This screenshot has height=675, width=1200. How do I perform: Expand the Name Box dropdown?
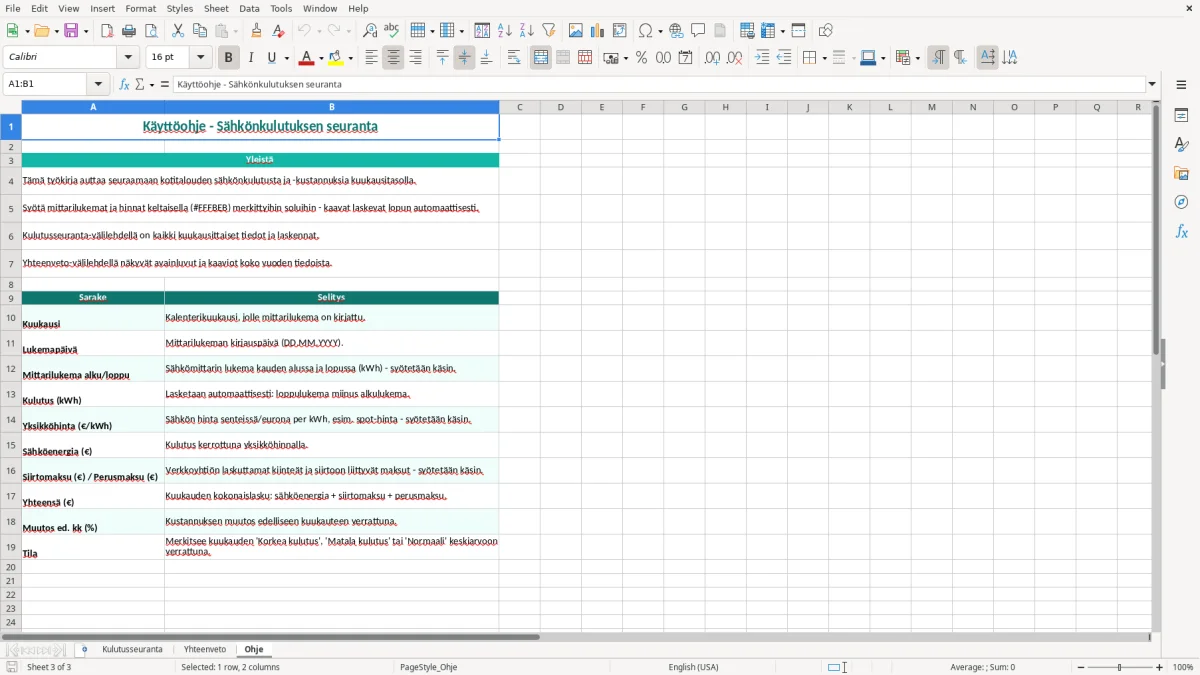[98, 84]
